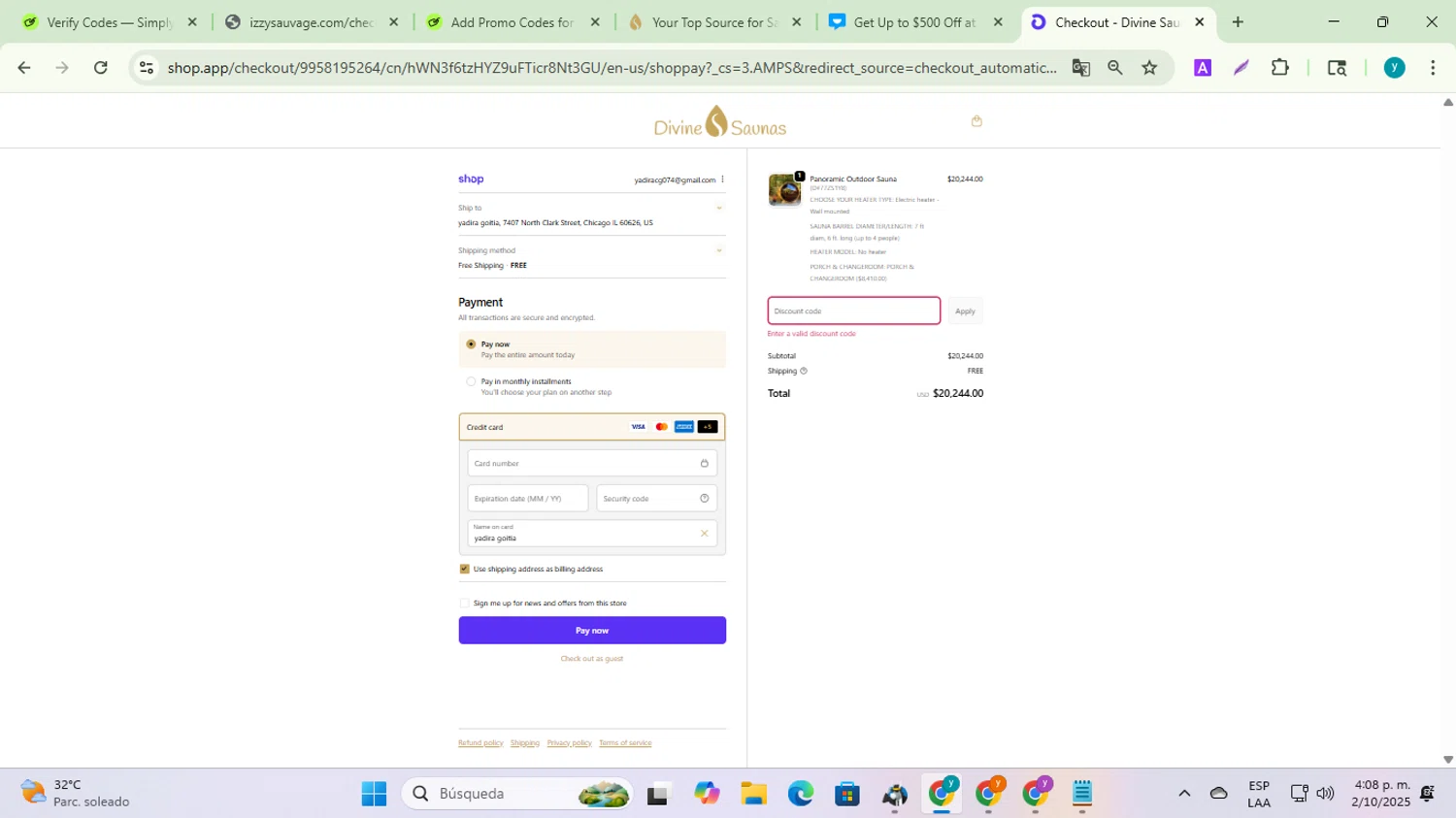Uncheck Use shipping address as billing address
This screenshot has height=818, width=1456.
pos(464,569)
